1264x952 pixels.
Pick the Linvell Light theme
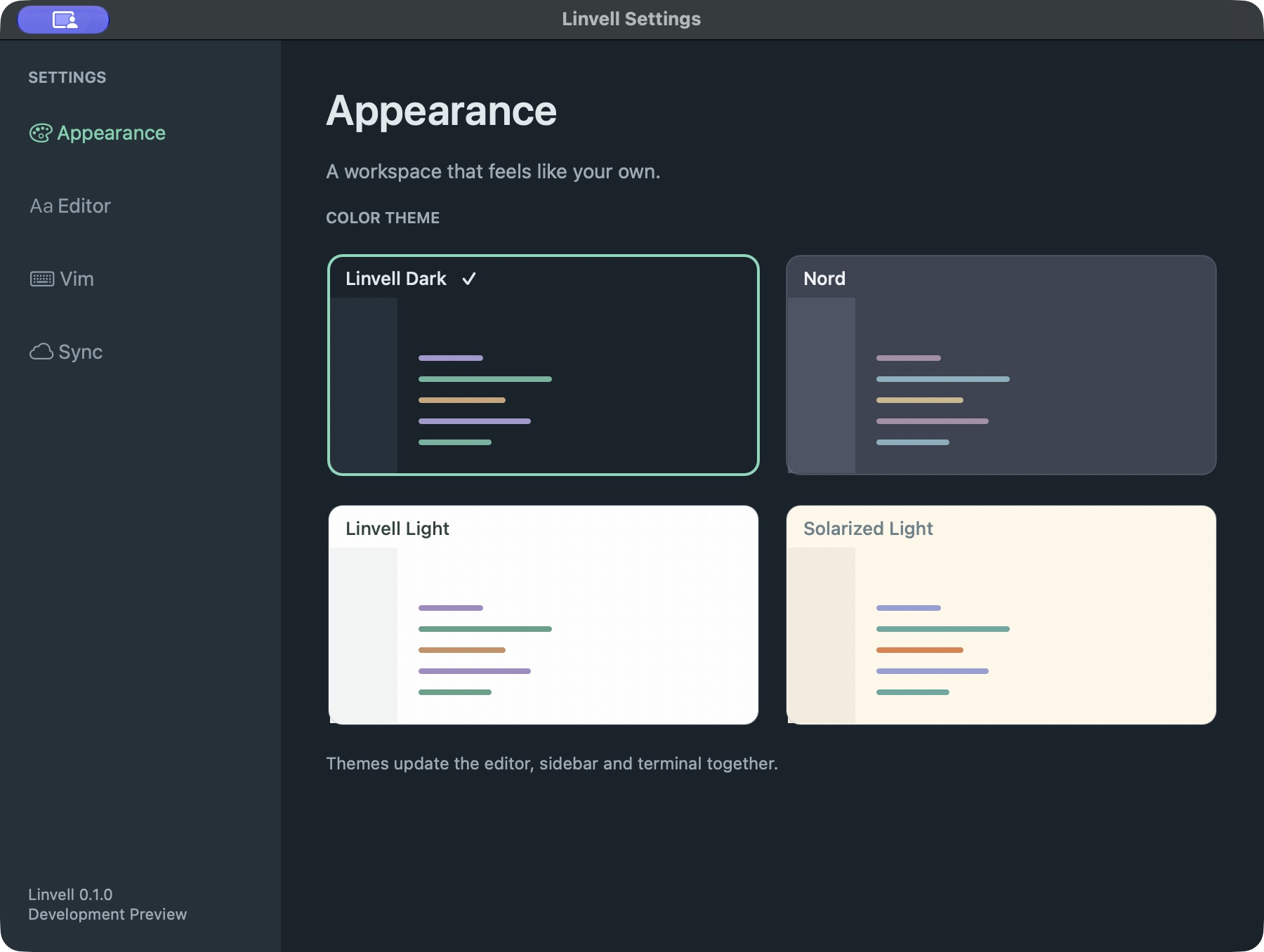544,615
